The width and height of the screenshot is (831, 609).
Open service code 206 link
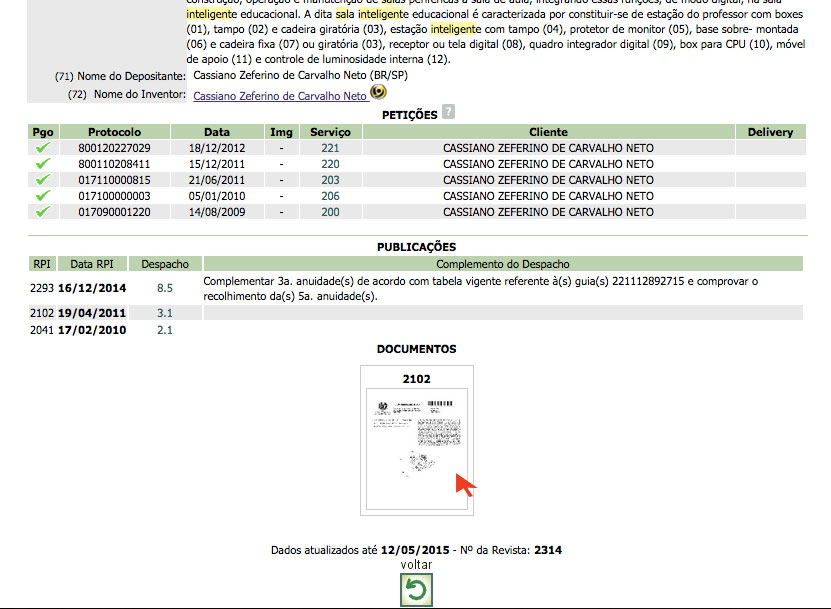tap(330, 196)
